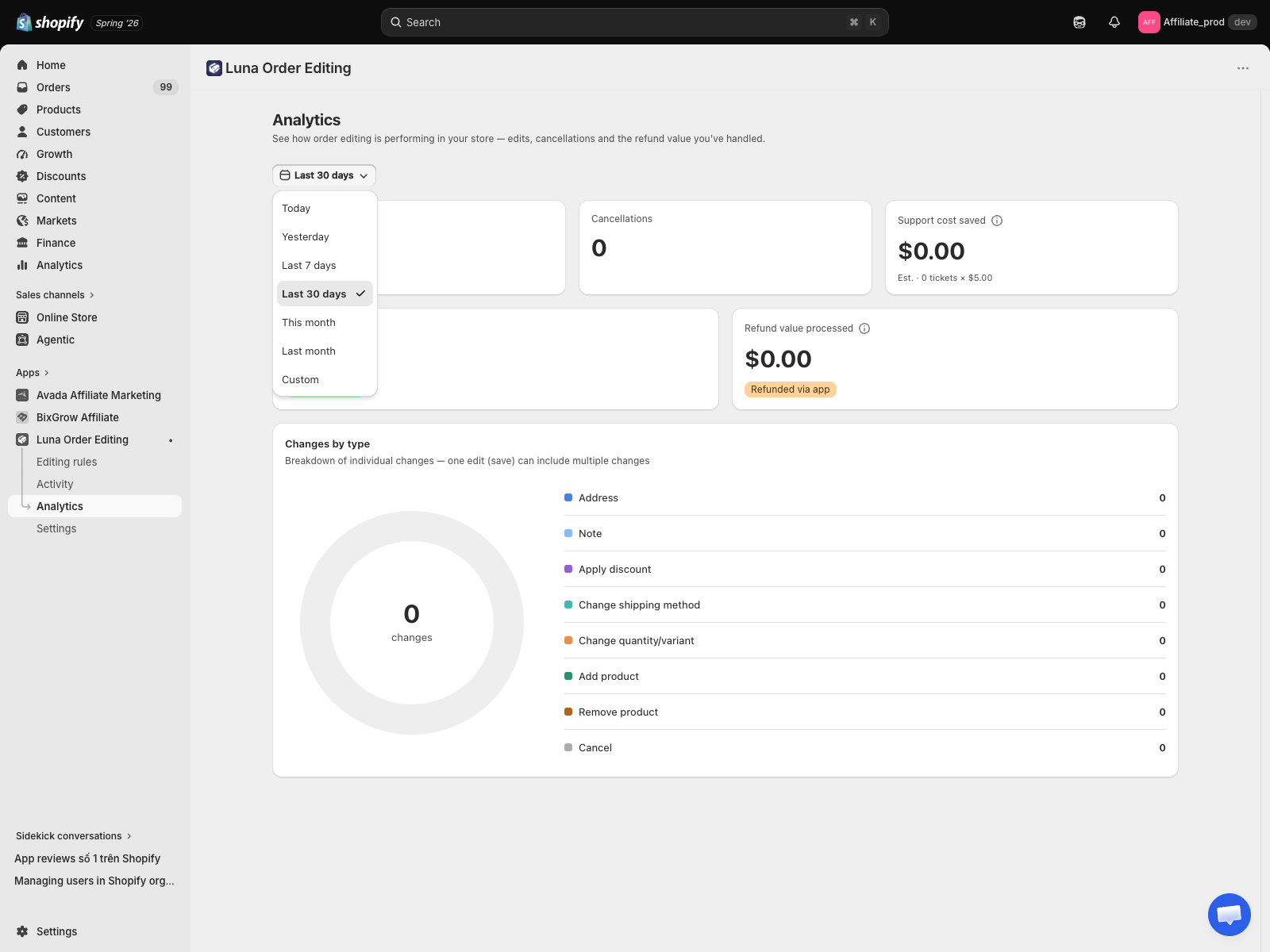Click the Luna Order Editing sidebar icon

pos(22,440)
